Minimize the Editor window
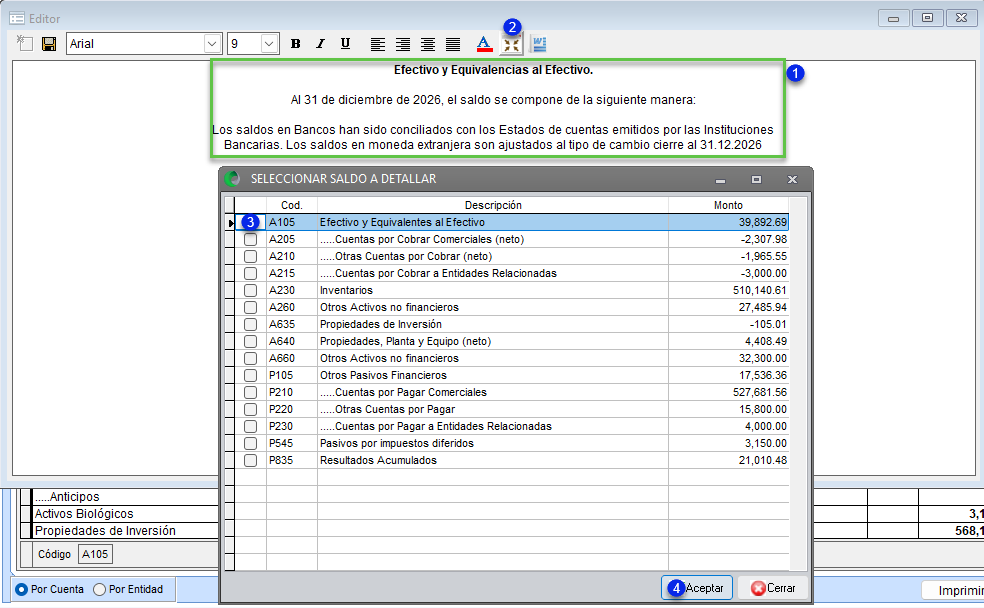 894,18
